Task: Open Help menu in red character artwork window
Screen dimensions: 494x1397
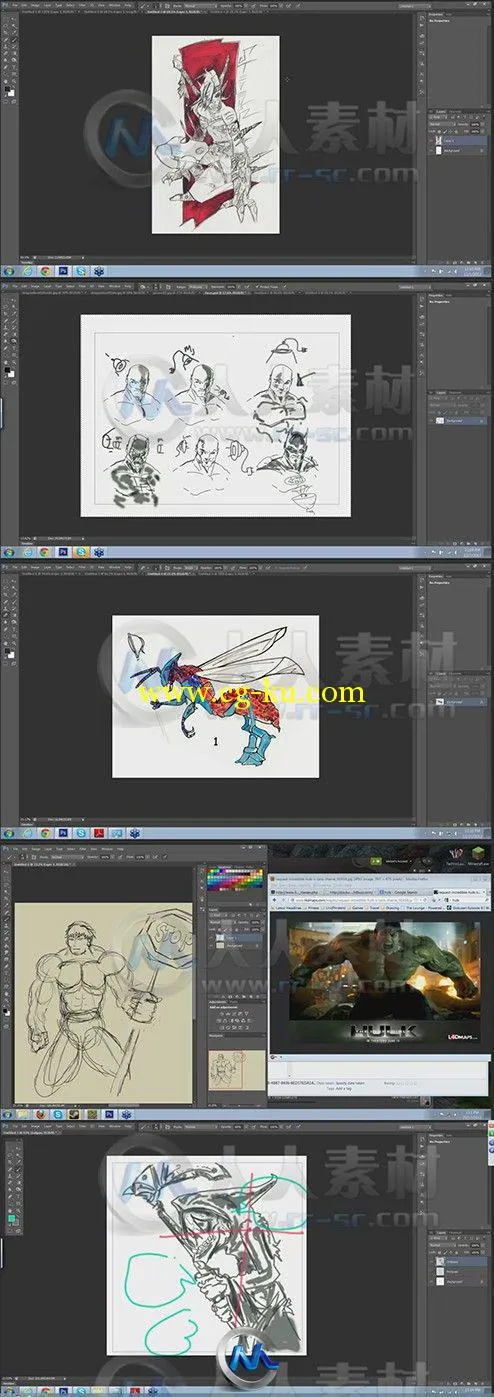Action: click(x=129, y=5)
